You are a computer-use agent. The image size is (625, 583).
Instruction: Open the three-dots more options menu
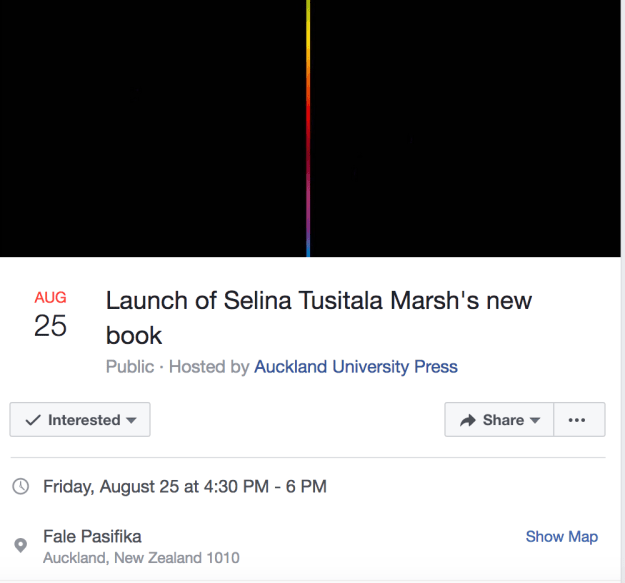pos(577,420)
